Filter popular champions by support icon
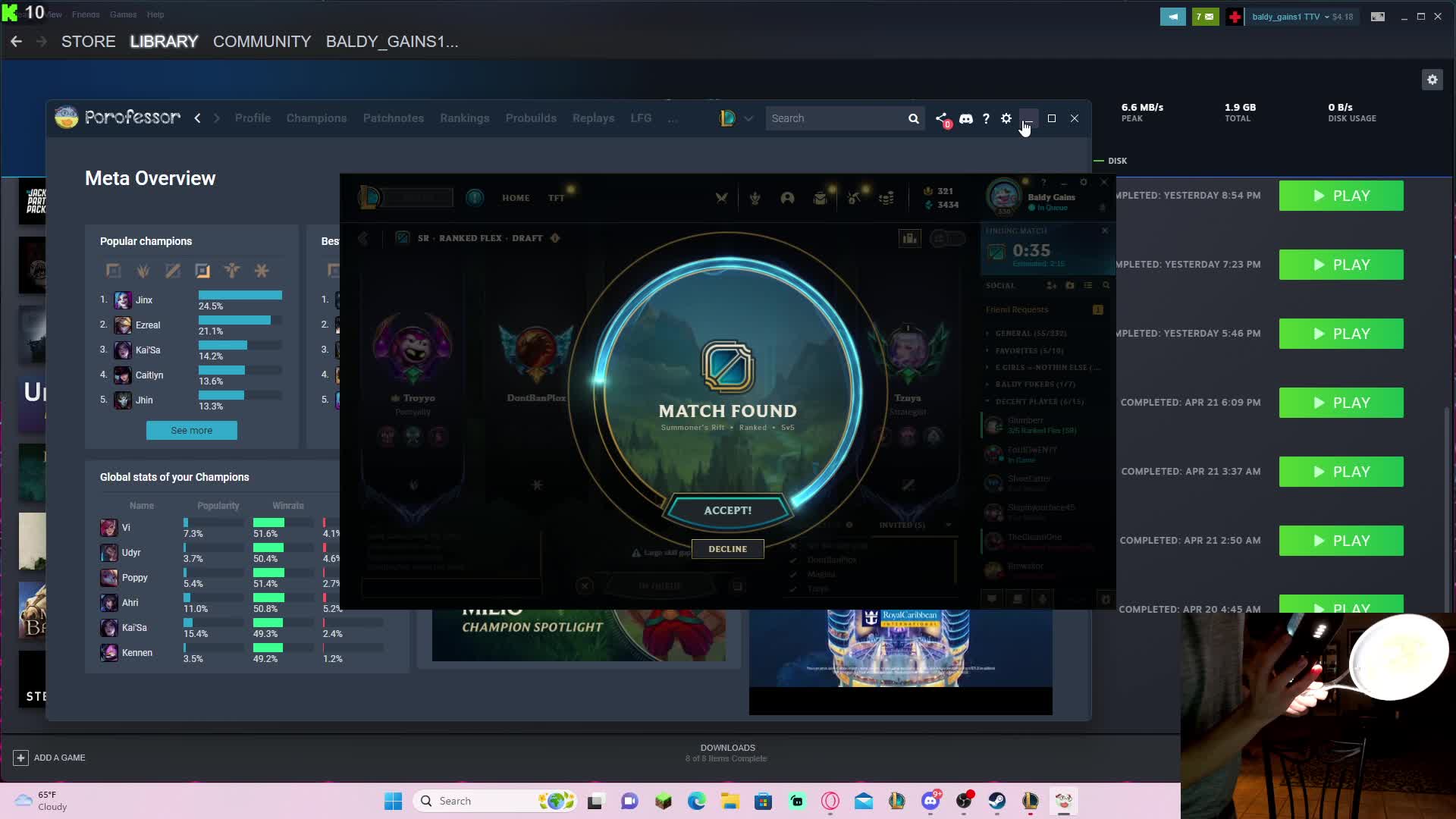The width and height of the screenshot is (1456, 819). [x=232, y=271]
